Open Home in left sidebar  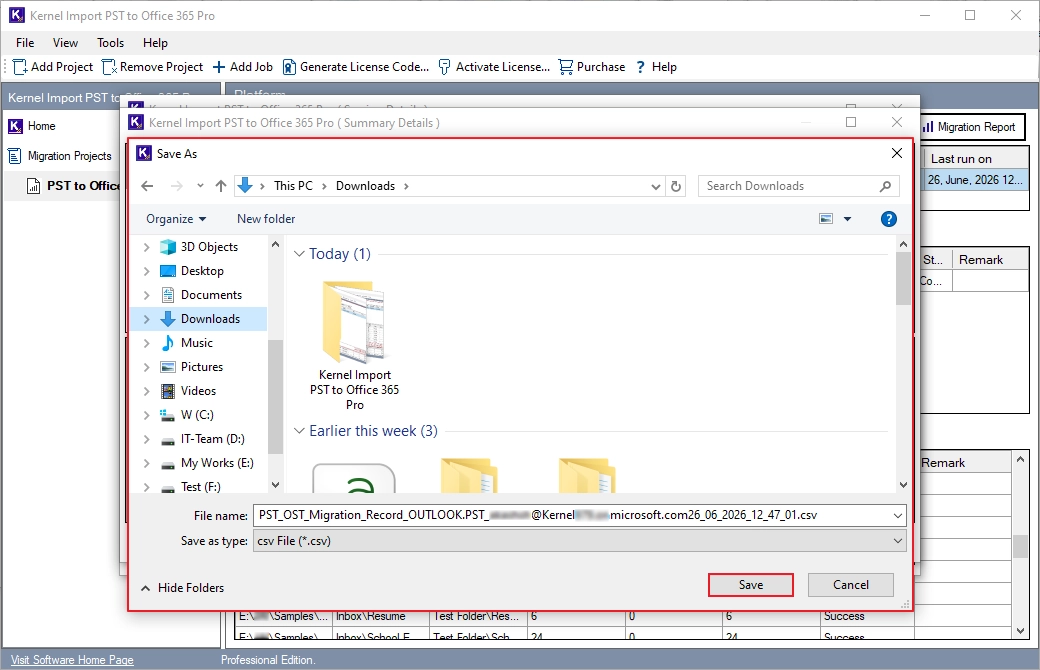click(x=32, y=126)
